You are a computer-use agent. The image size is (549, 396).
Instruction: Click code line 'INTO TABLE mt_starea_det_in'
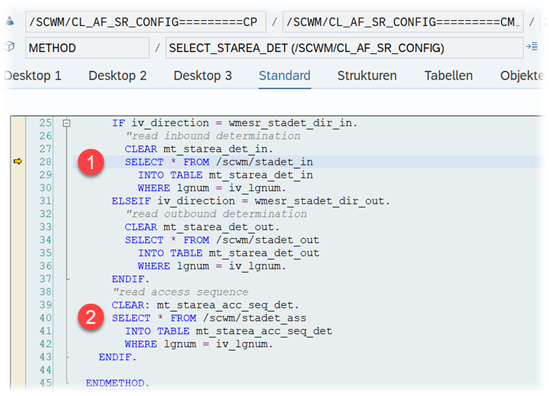pos(225,175)
